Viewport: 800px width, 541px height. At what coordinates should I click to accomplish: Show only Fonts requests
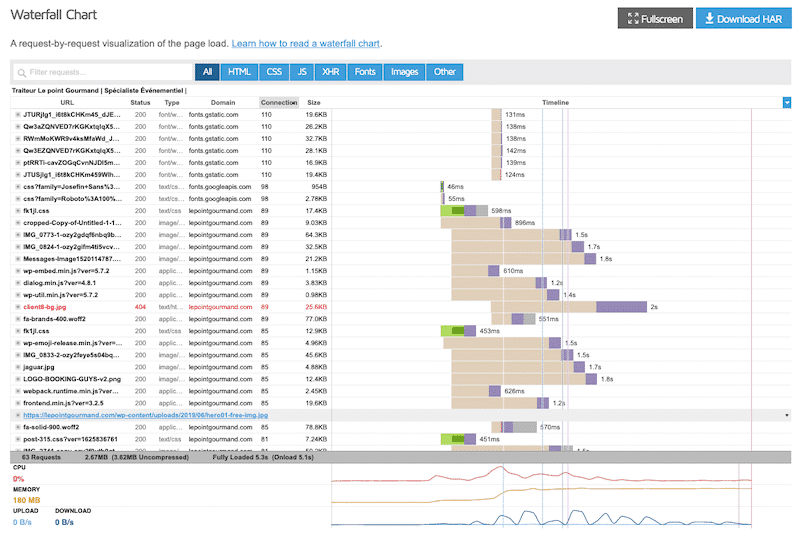tap(365, 72)
